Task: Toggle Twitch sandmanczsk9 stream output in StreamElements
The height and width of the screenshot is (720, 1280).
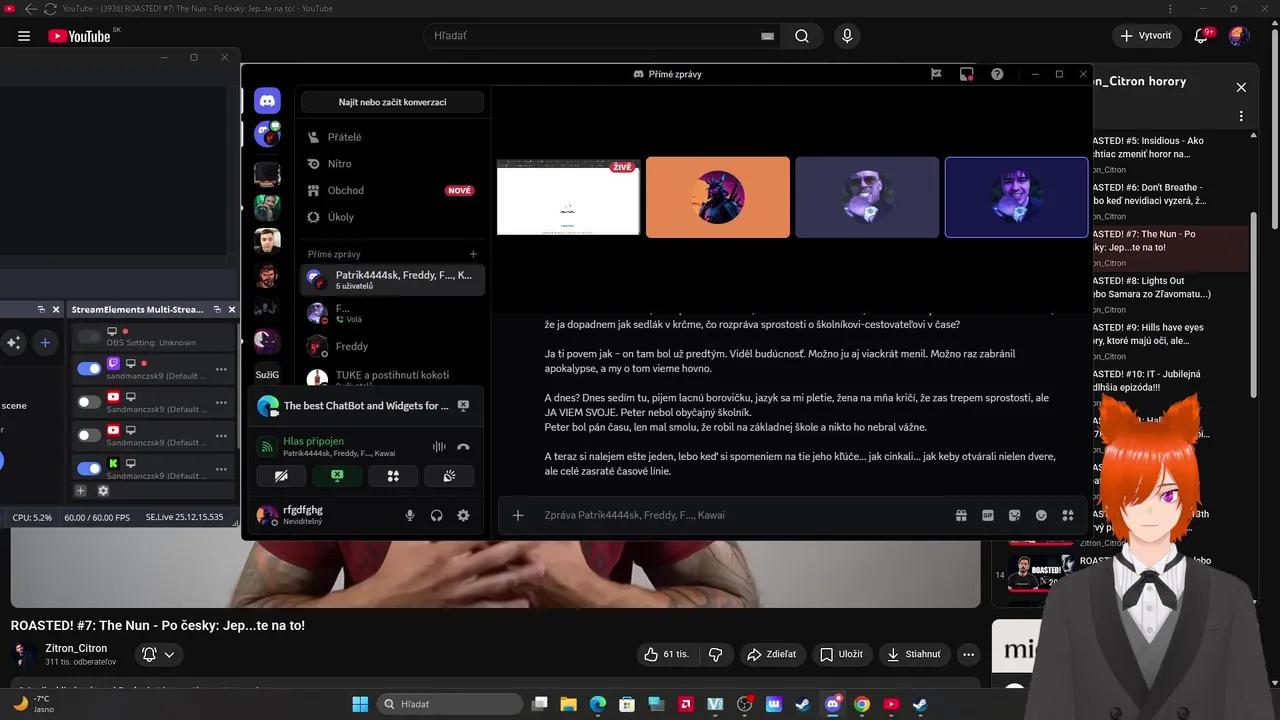Action: (x=89, y=368)
